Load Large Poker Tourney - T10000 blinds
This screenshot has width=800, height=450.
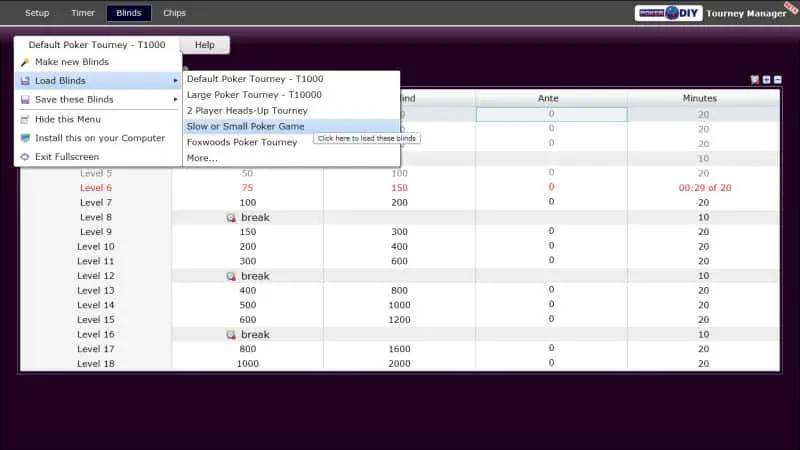coord(291,95)
